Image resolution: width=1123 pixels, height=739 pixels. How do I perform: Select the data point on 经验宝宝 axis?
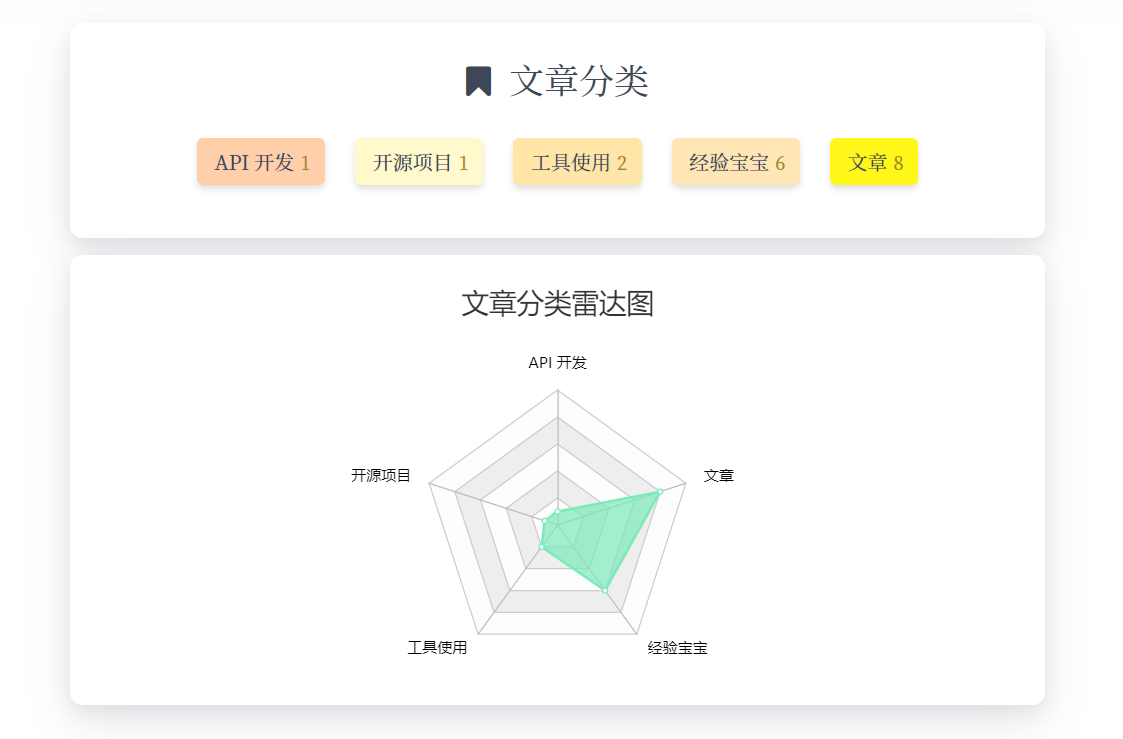pyautogui.click(x=605, y=590)
